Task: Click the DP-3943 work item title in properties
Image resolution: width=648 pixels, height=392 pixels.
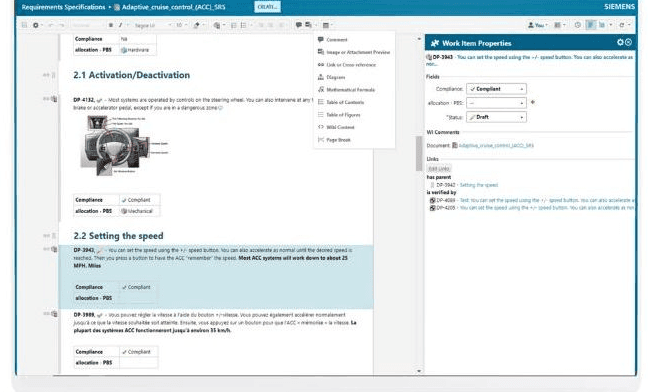Action: (530, 60)
